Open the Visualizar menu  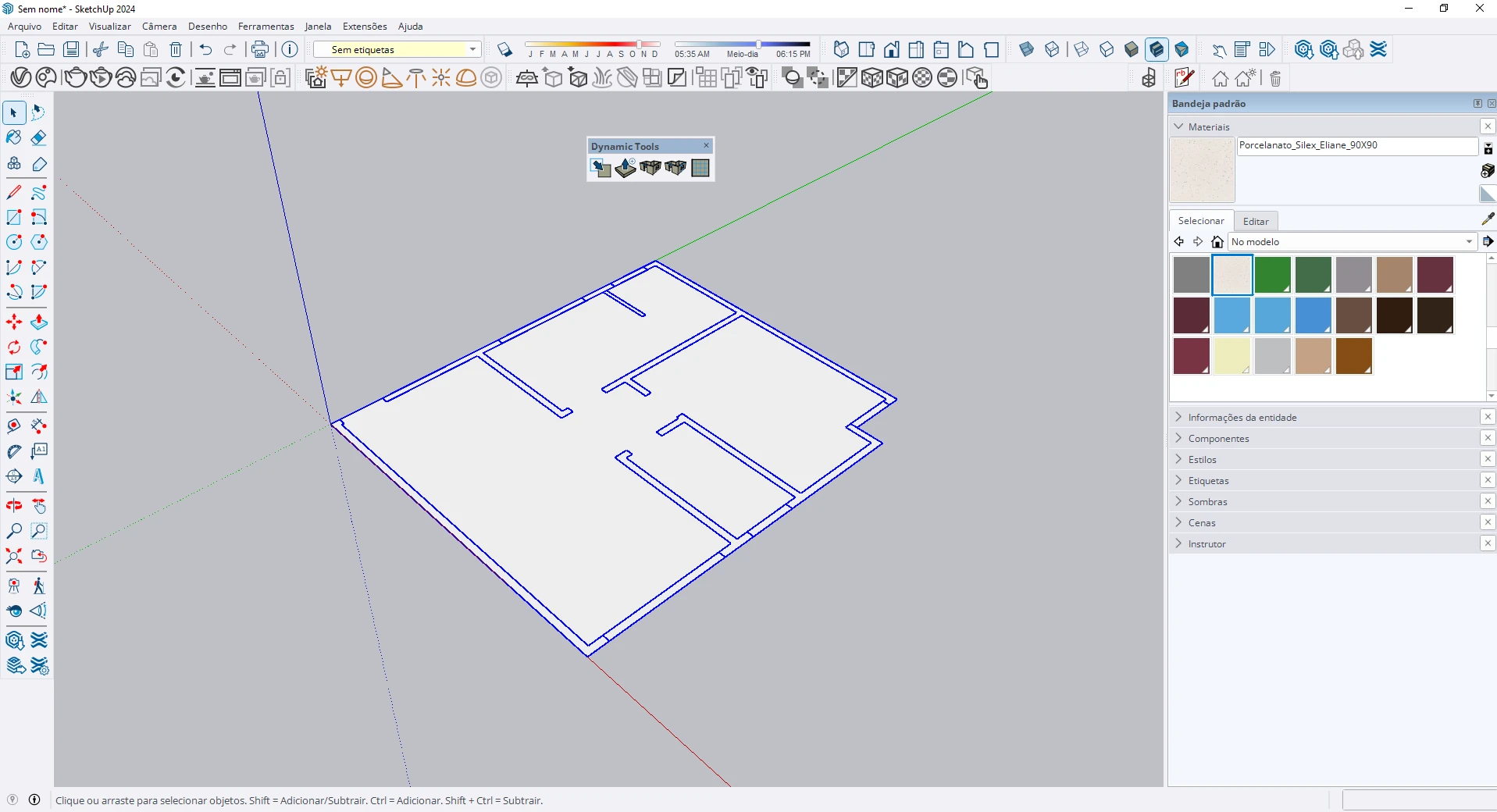pyautogui.click(x=110, y=27)
